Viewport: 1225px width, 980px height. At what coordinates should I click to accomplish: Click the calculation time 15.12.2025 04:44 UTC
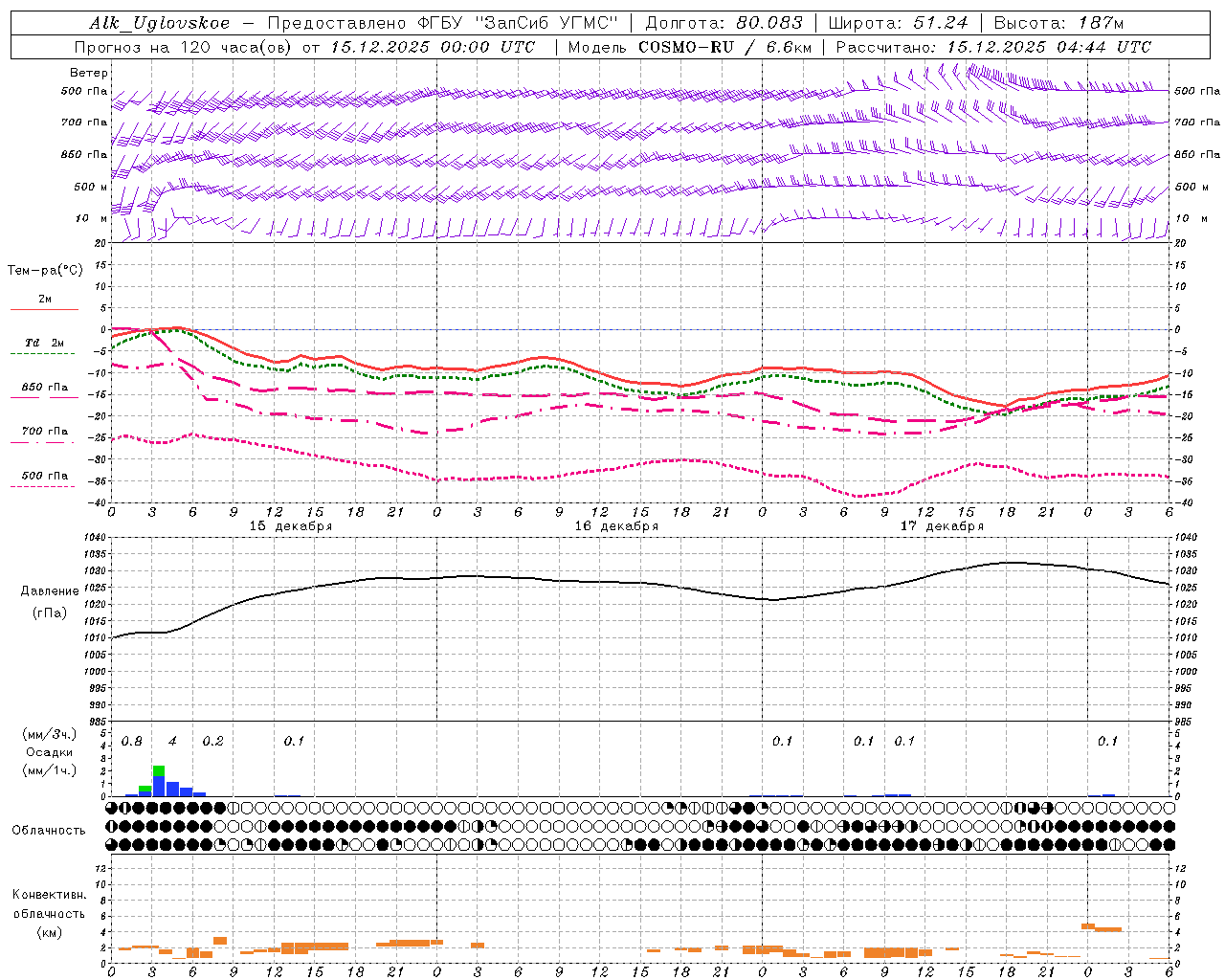pos(1049,47)
